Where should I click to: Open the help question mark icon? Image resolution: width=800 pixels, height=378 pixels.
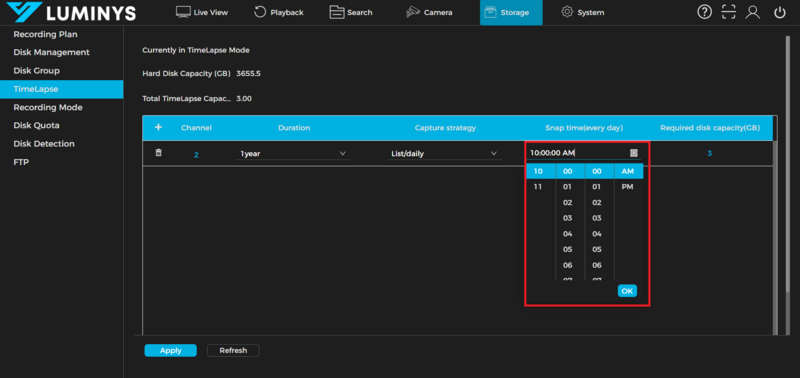(705, 12)
